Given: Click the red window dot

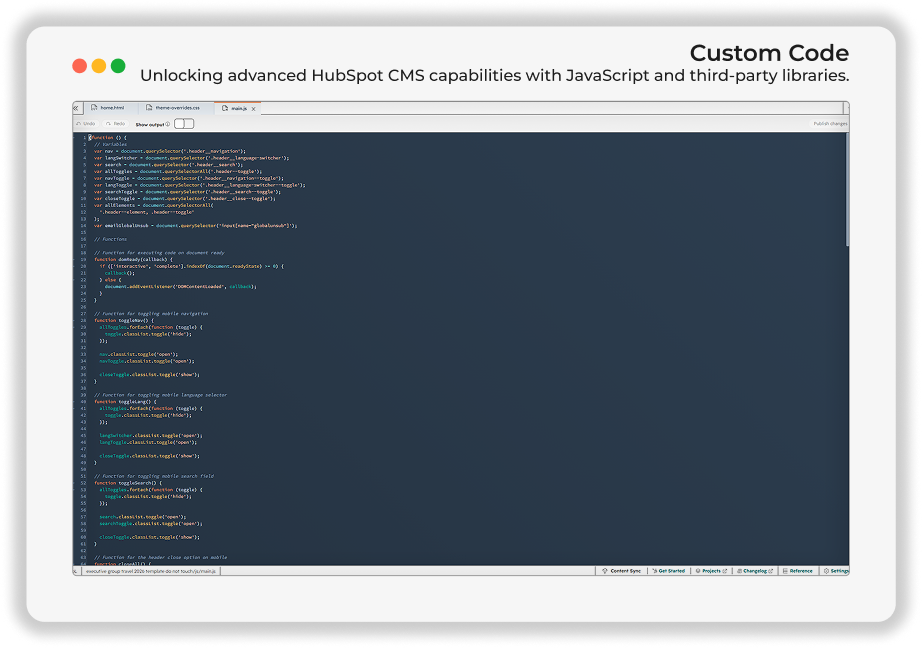Looking at the screenshot, I should 79,66.
